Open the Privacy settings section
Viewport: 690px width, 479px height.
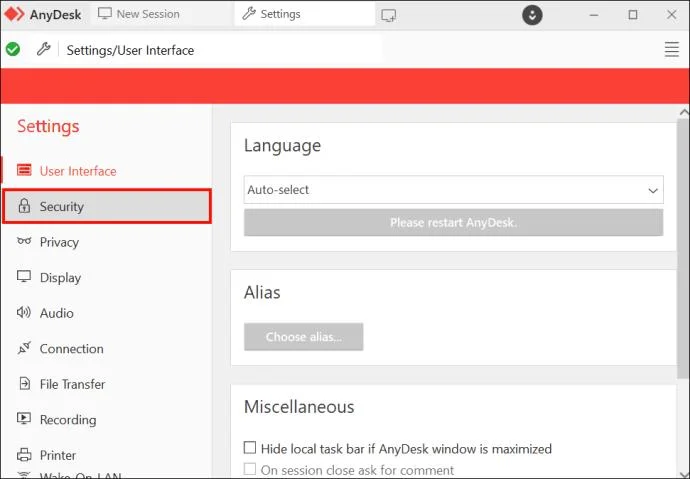tap(106, 242)
